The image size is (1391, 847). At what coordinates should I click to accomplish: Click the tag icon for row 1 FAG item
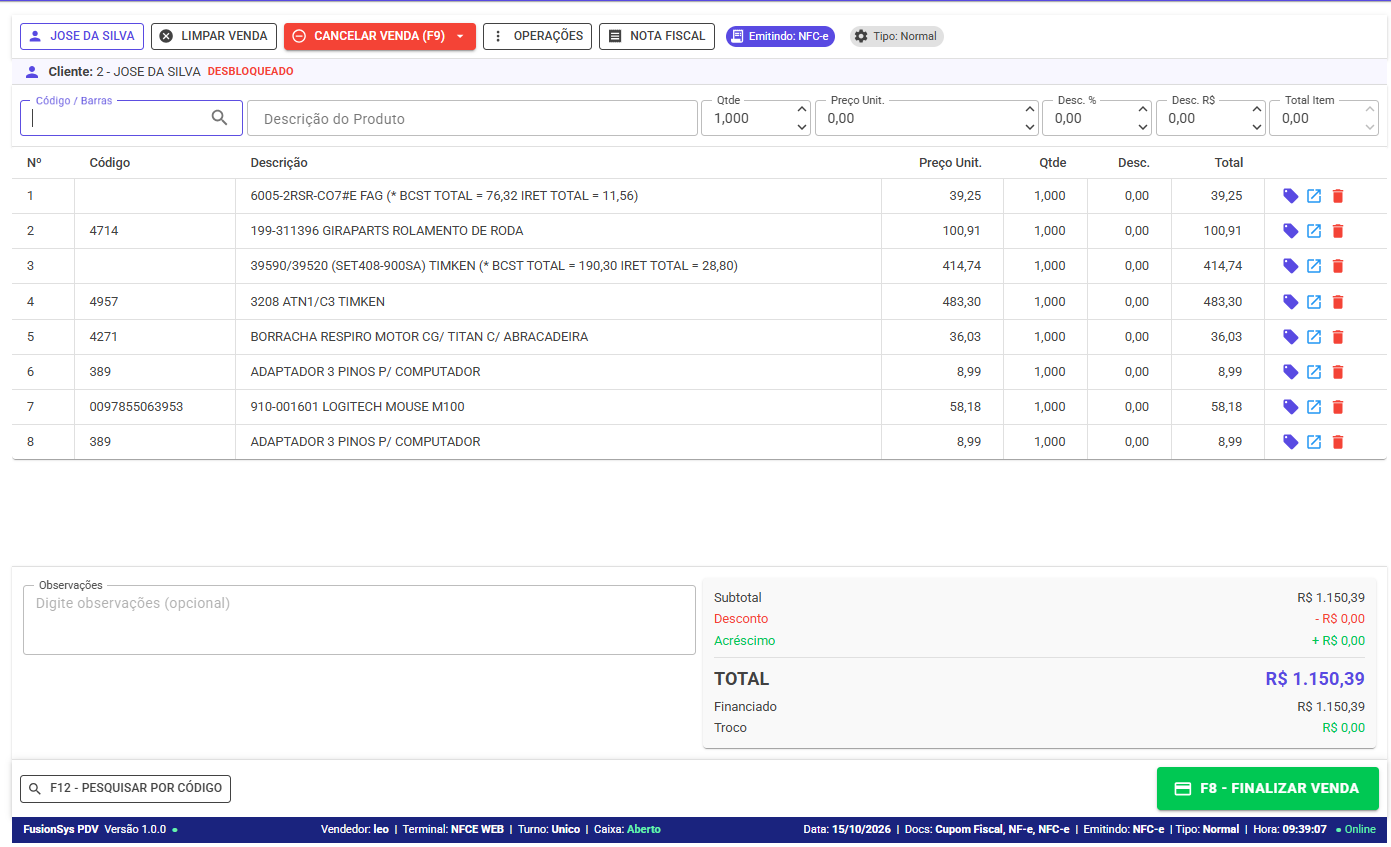click(1291, 196)
